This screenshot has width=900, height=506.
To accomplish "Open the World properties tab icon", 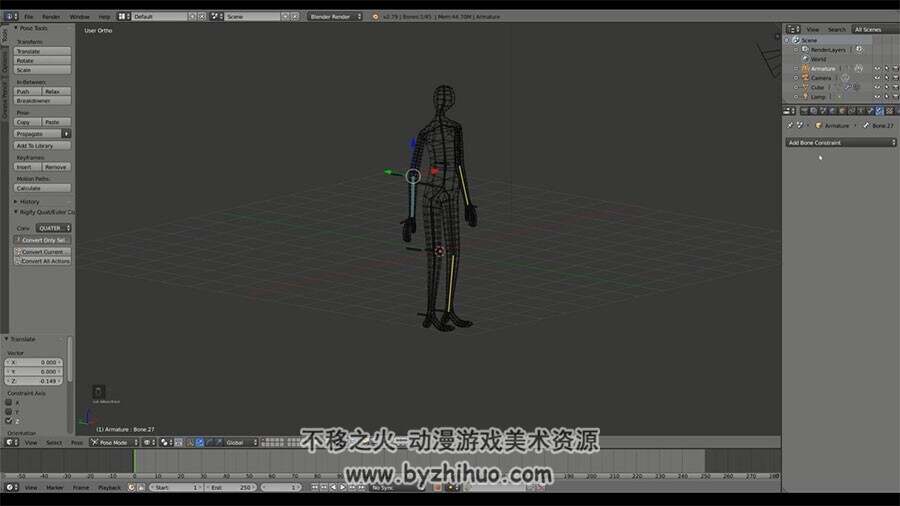I will [833, 111].
